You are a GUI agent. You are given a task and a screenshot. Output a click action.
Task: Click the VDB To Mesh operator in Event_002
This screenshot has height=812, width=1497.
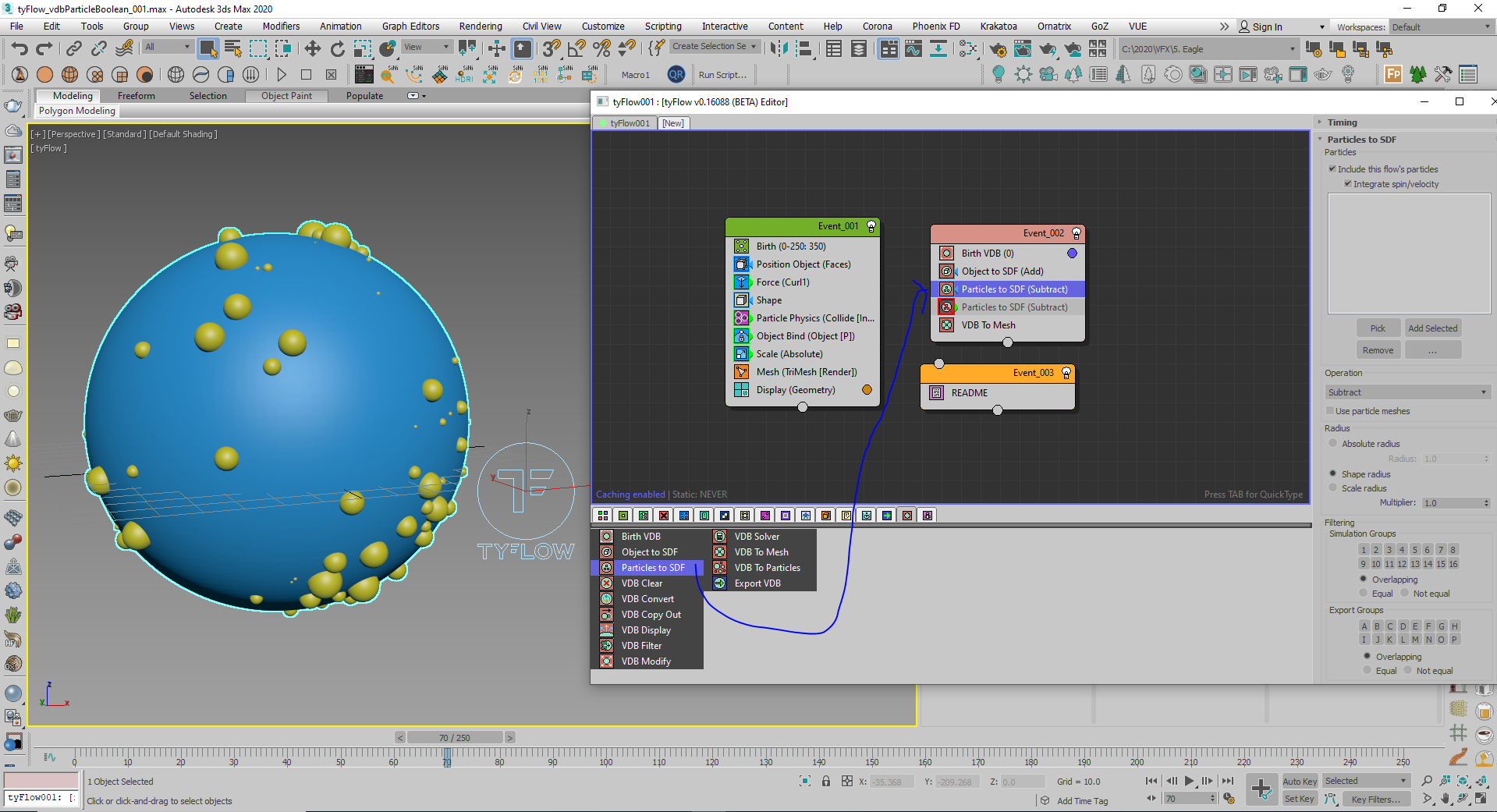[1007, 325]
